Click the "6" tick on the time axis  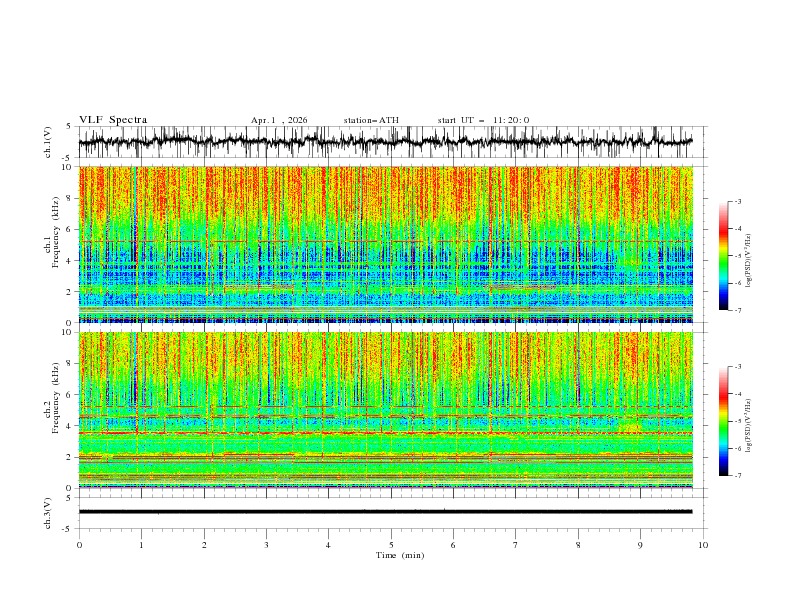tap(453, 545)
